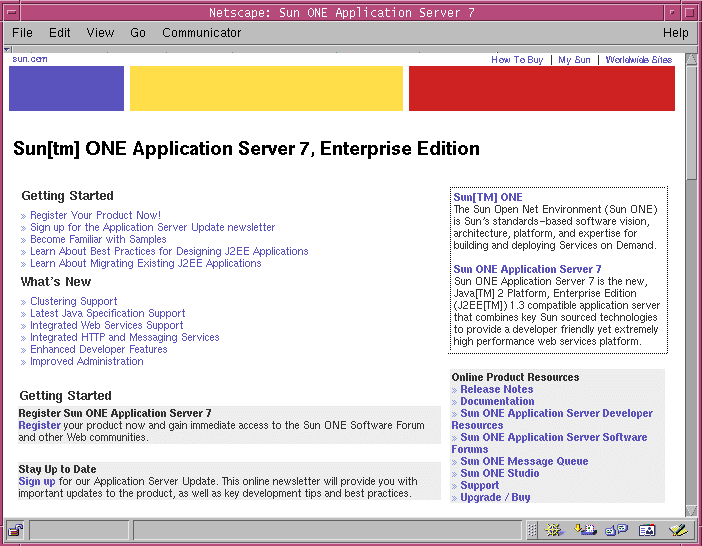
Task: Launch Composer from the component bar
Action: click(x=678, y=530)
